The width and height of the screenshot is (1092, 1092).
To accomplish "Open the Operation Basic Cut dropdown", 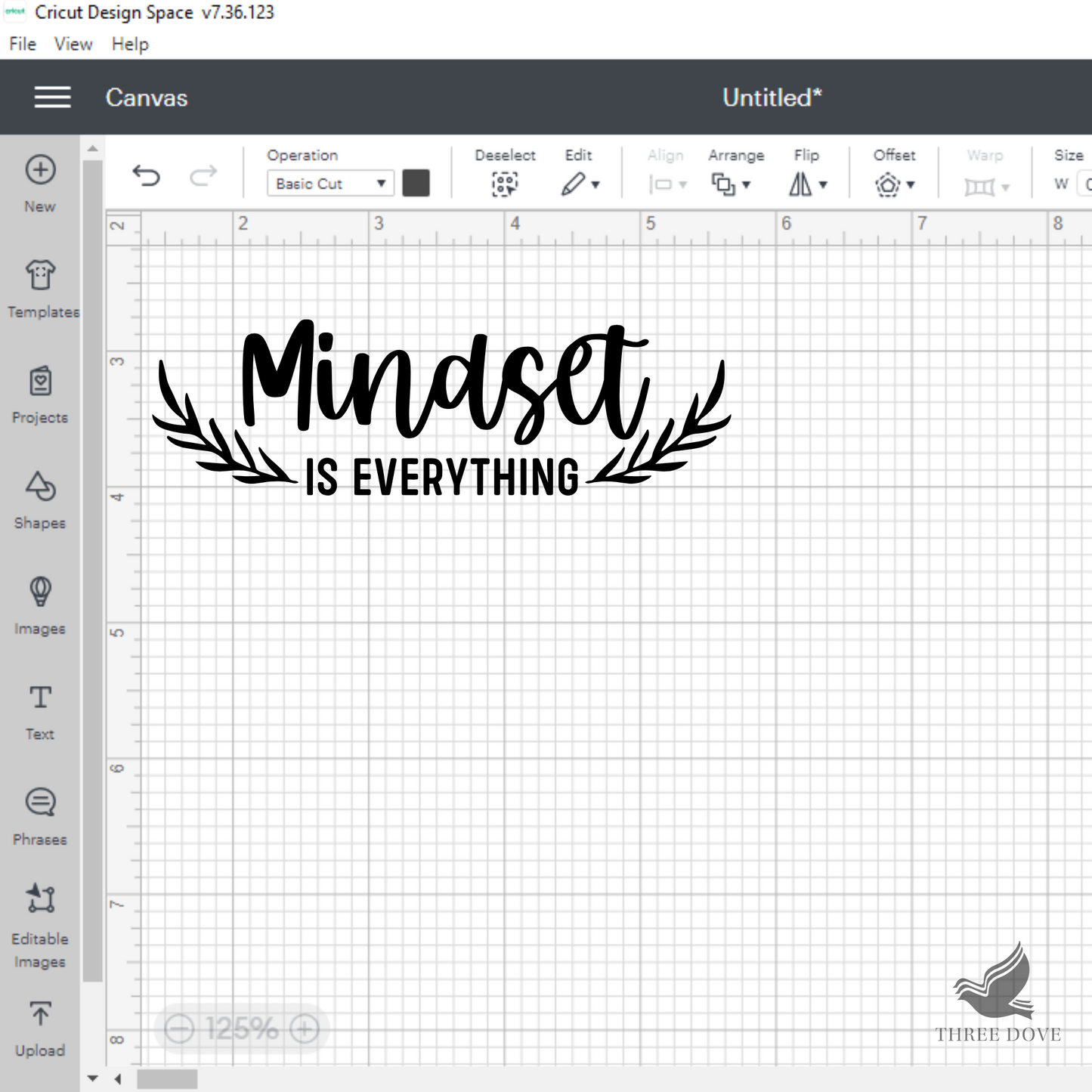I will coord(330,184).
